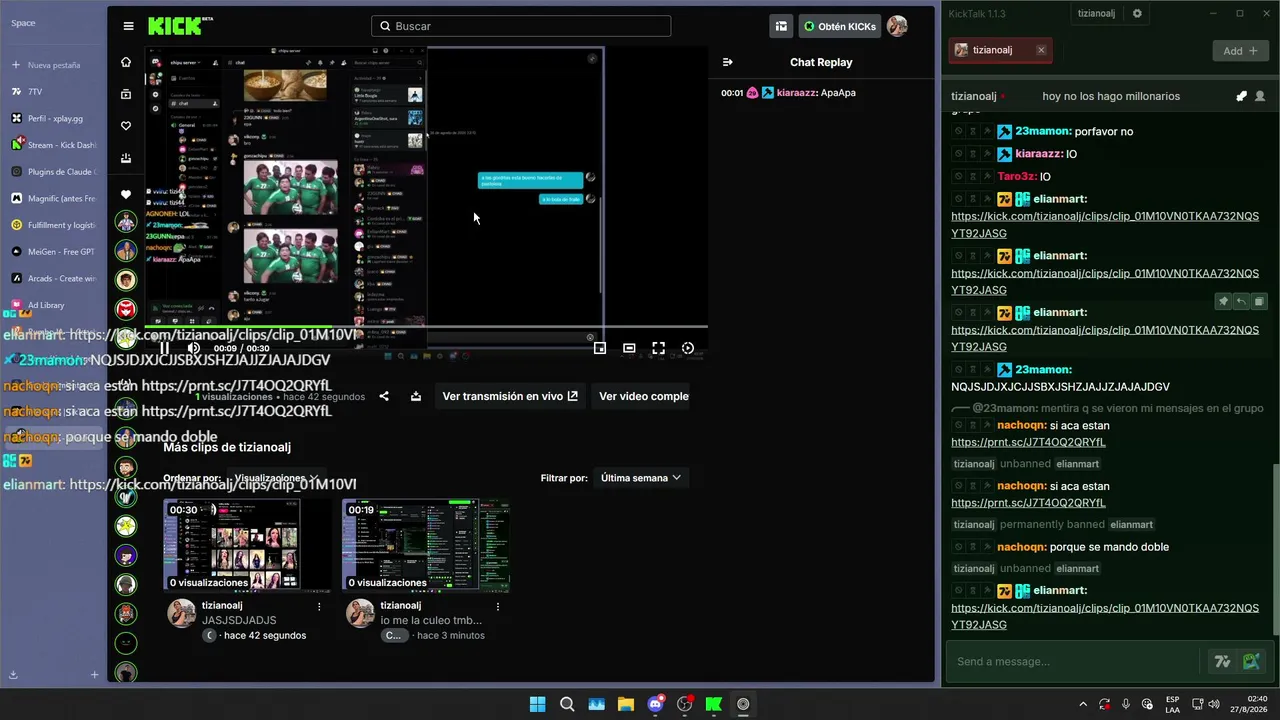Open taskbar clock and date
The image size is (1280, 720).
(x=1249, y=704)
